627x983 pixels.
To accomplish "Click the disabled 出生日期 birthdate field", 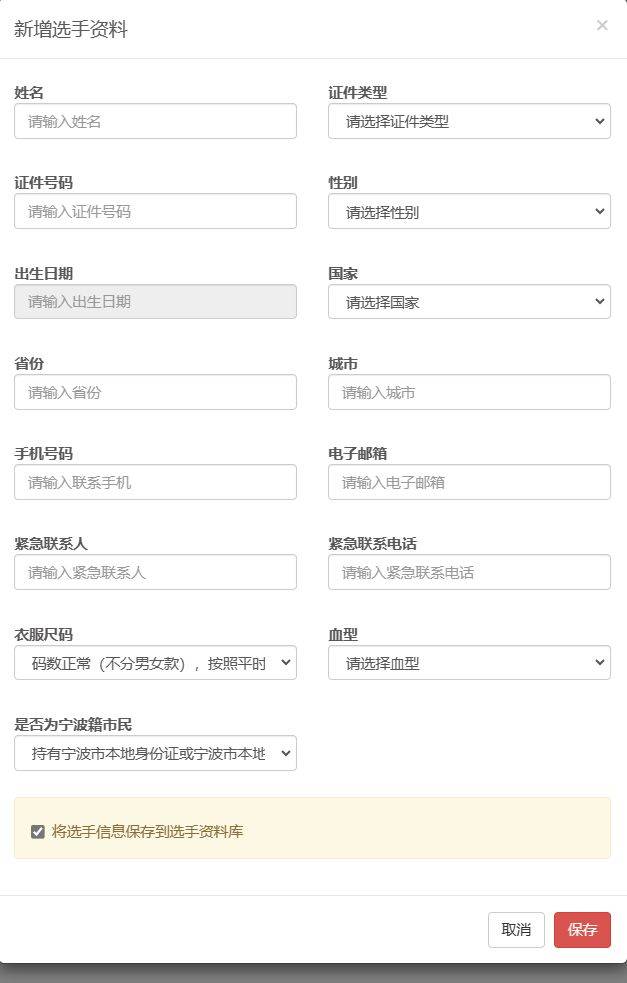I will (155, 301).
